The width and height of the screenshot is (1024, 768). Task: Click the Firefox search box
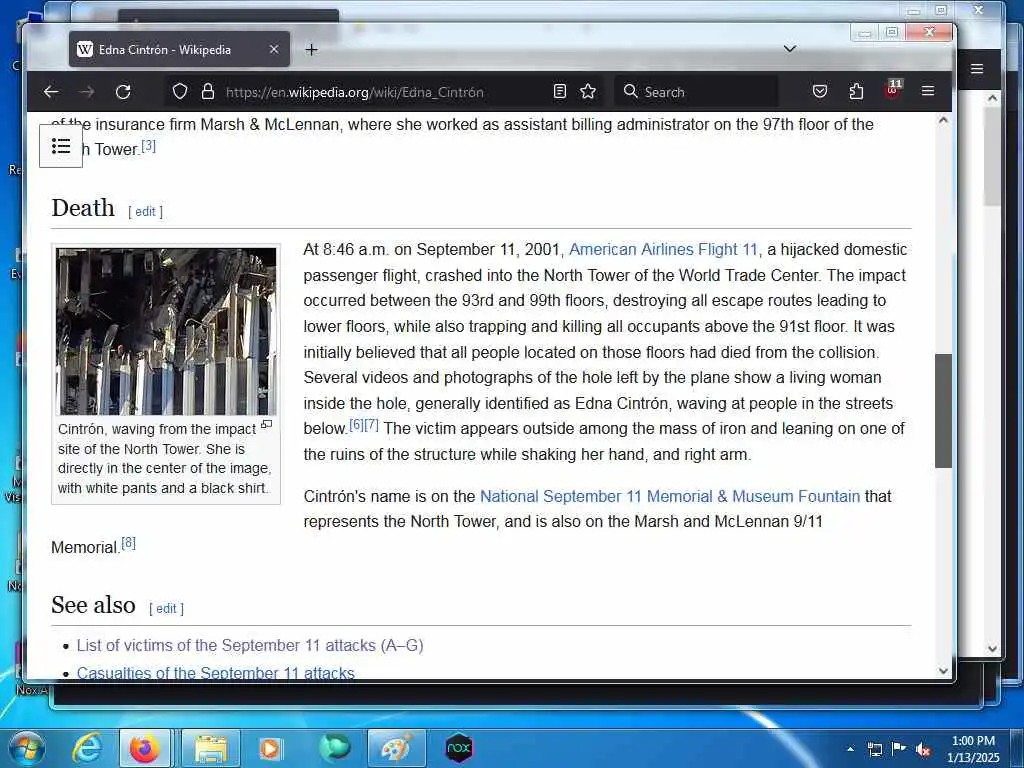pos(696,91)
